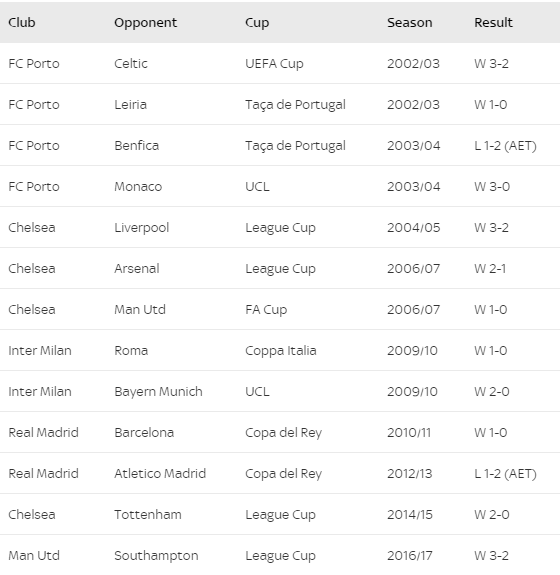Click the Barcelona opponent cell

pyautogui.click(x=144, y=433)
